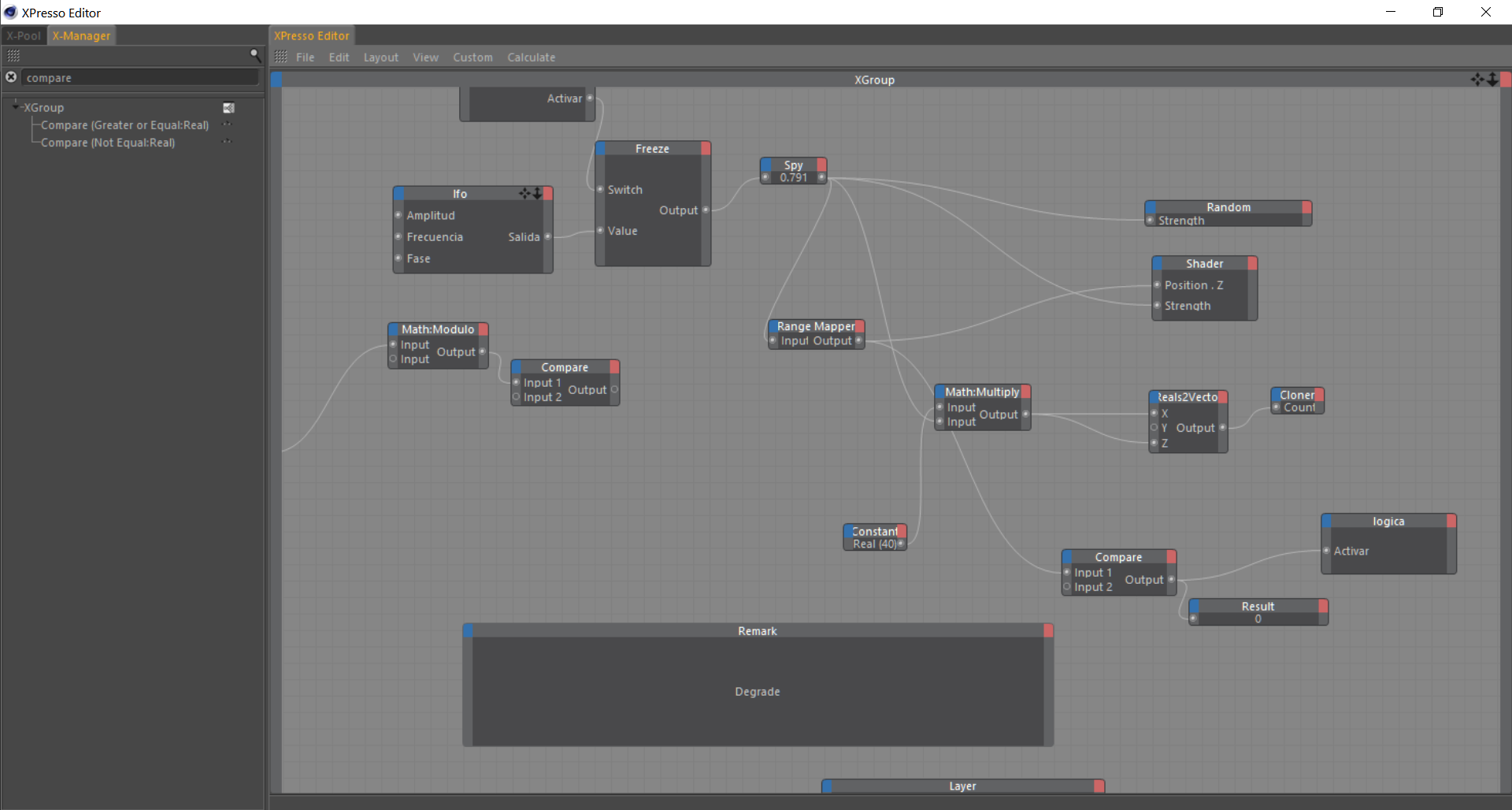Viewport: 1512px width, 810px height.
Task: Click the Spy node's 0.791 value display
Action: [795, 177]
